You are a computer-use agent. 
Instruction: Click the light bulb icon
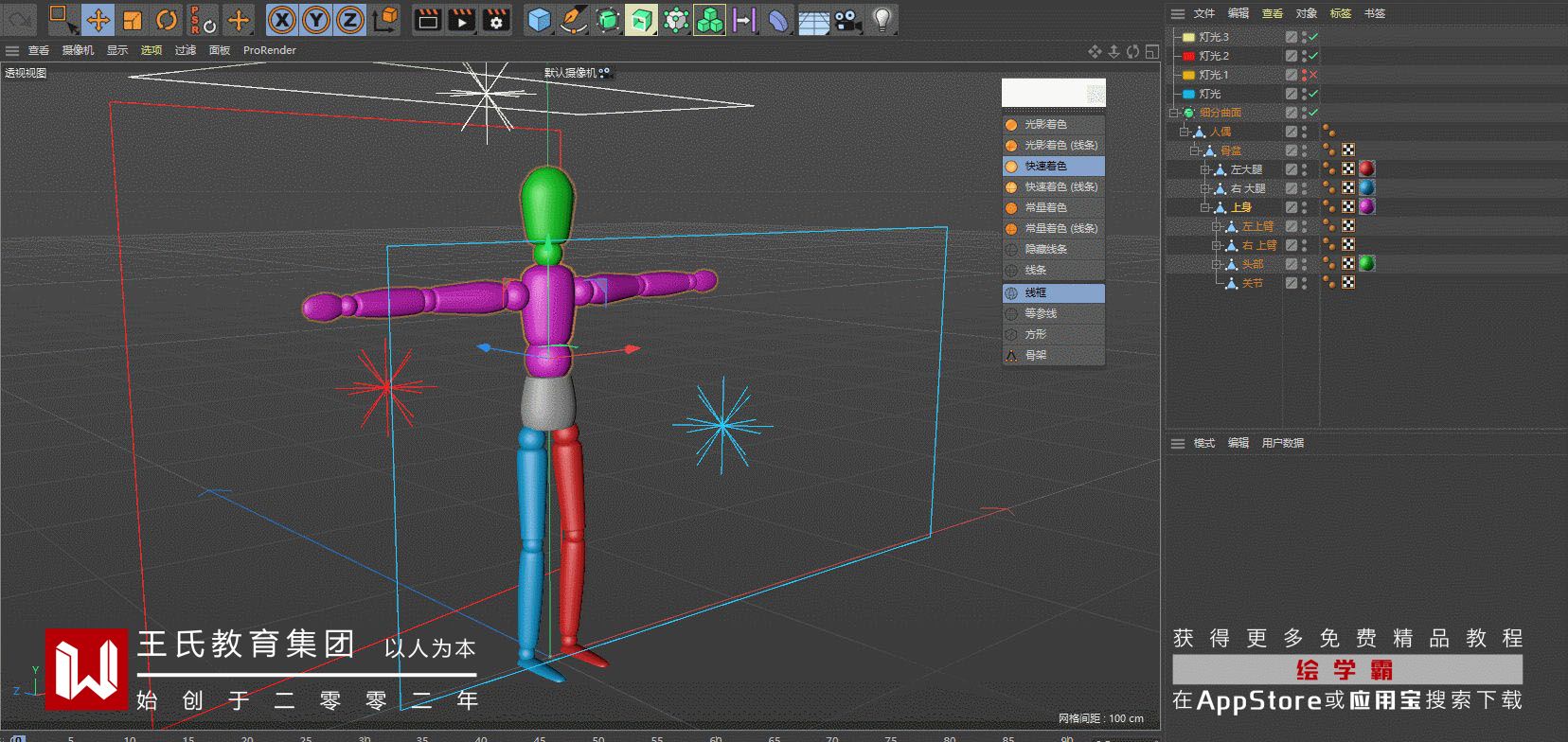pos(882,20)
